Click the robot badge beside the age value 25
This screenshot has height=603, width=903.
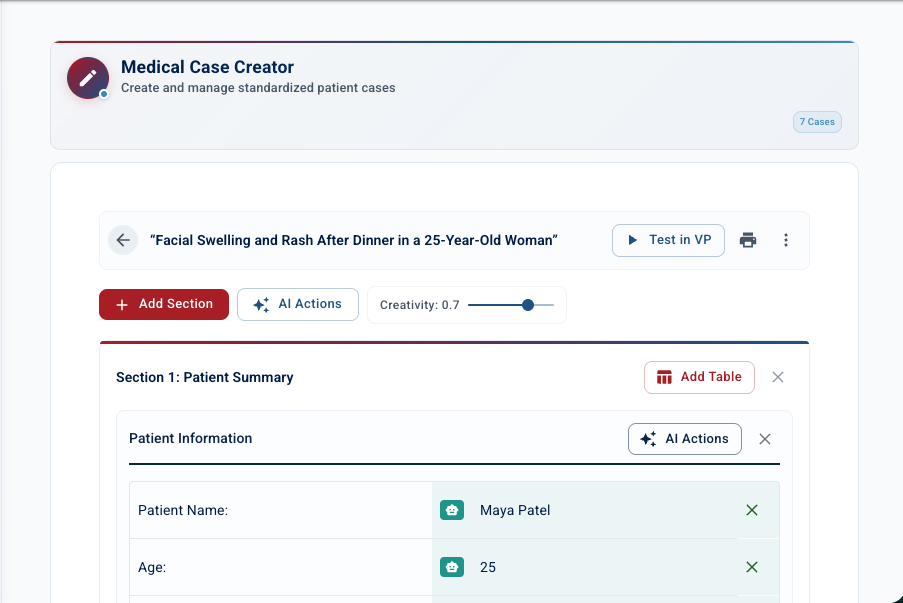(x=452, y=567)
